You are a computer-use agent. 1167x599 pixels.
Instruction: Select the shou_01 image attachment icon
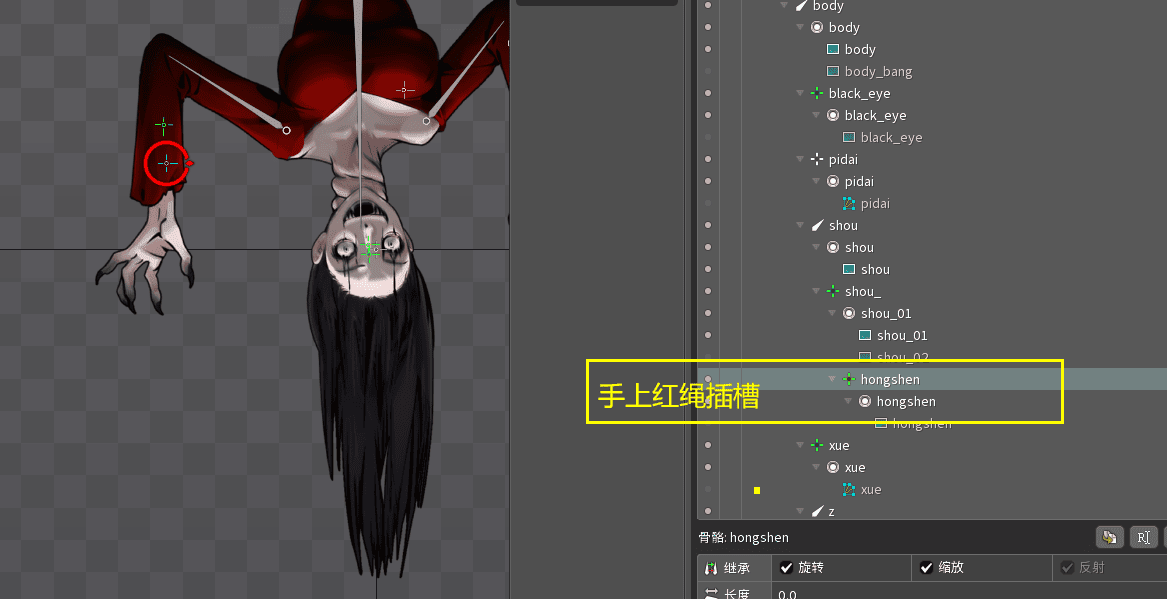[x=865, y=335]
